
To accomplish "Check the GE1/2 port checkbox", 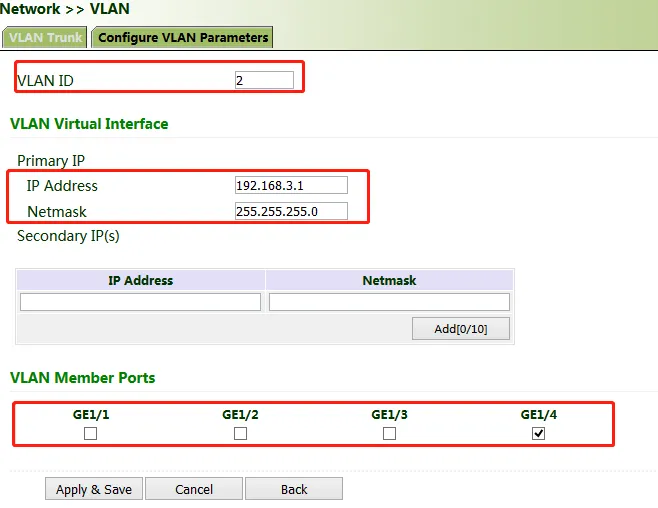I will tap(240, 433).
